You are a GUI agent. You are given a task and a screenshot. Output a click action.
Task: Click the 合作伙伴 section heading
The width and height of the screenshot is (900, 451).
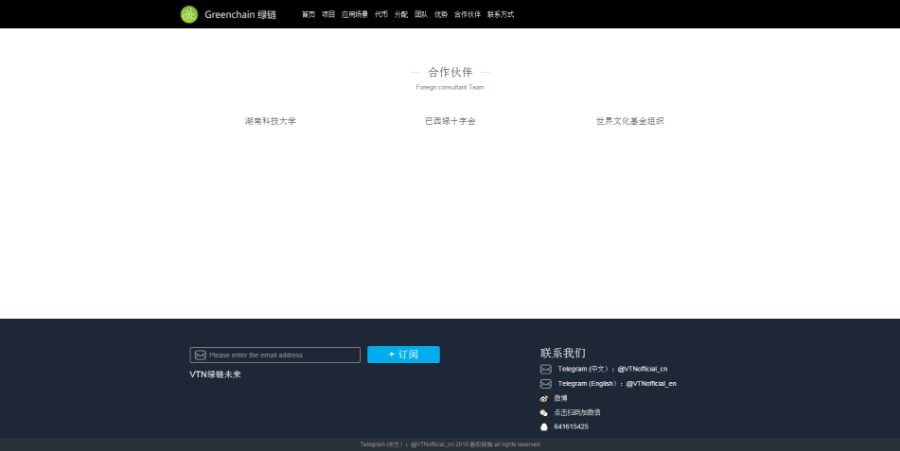pyautogui.click(x=450, y=72)
